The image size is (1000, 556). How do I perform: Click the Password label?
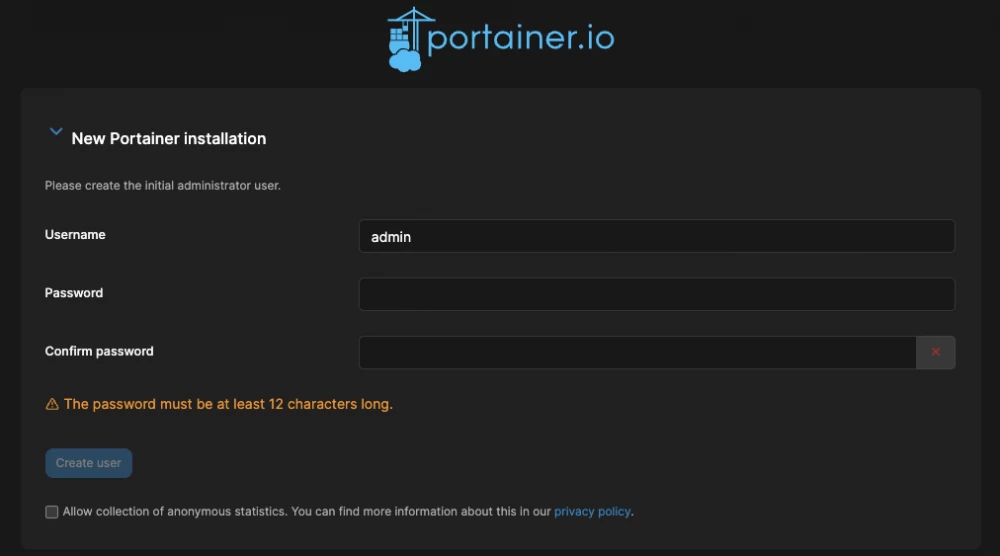74,293
